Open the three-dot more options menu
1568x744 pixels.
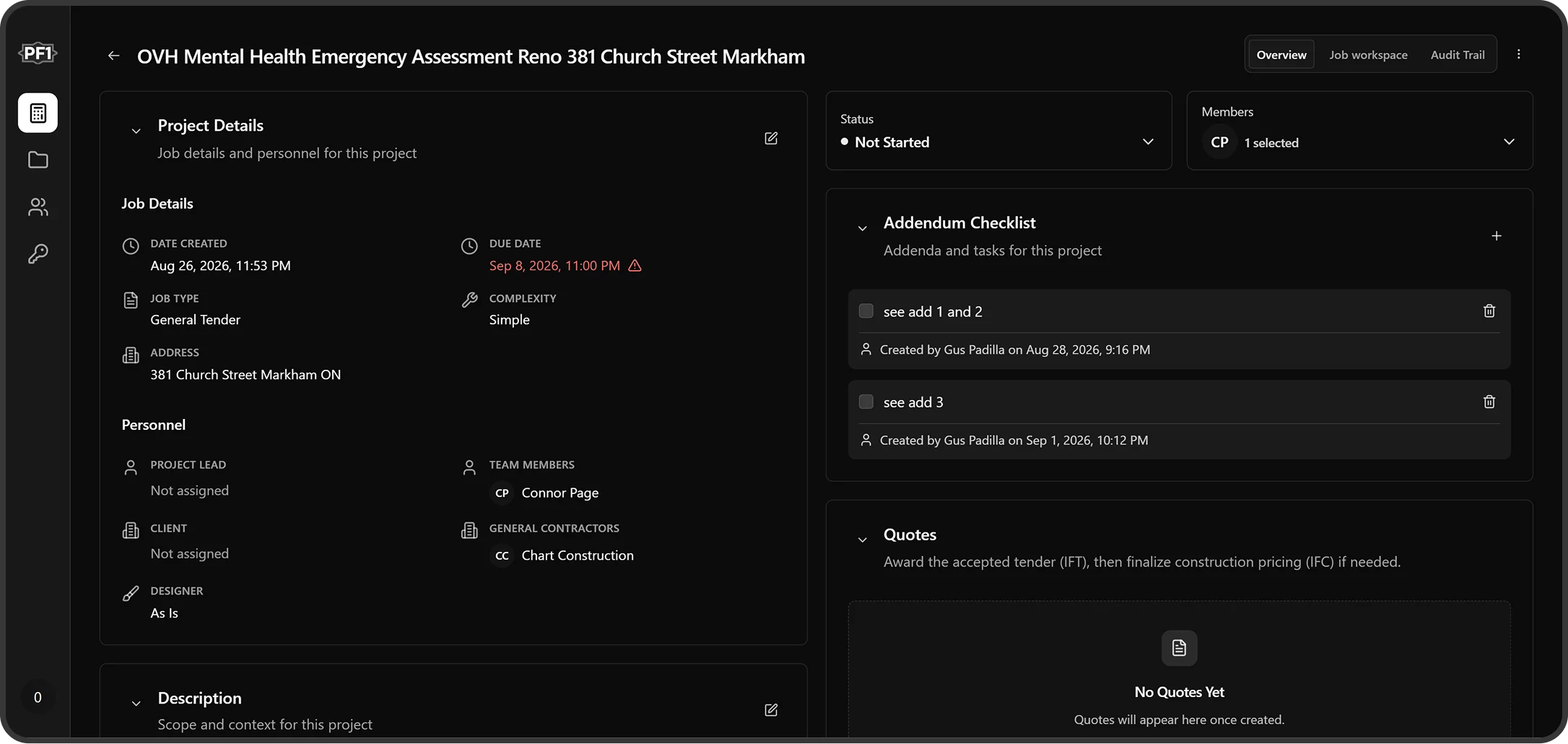tap(1519, 54)
